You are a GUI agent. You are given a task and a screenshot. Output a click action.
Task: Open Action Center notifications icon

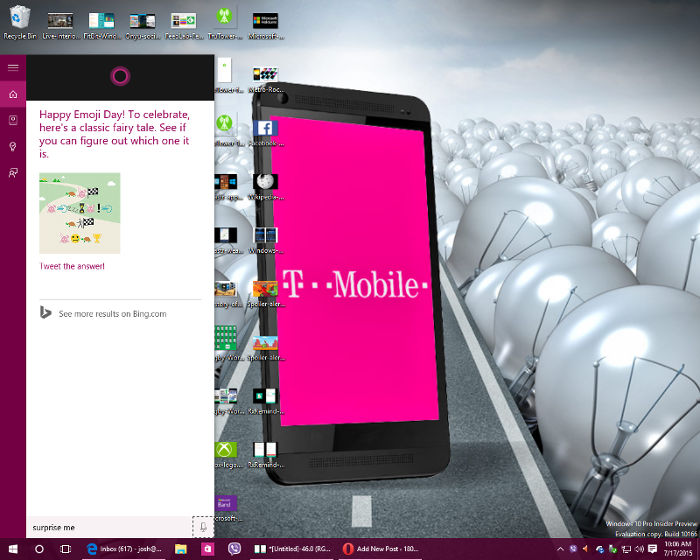pos(652,548)
